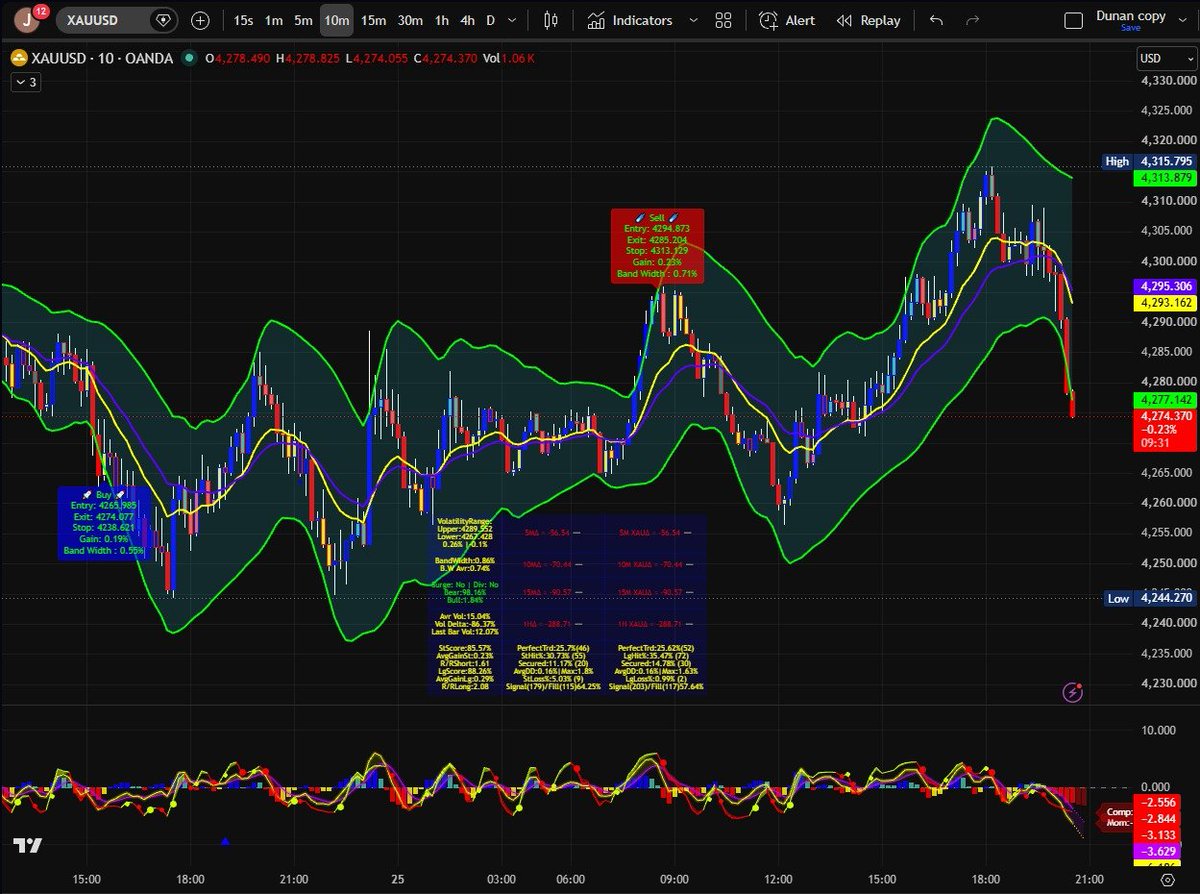Open the Dunan copy layout menu
The width and height of the screenshot is (1200, 894).
click(x=1130, y=16)
